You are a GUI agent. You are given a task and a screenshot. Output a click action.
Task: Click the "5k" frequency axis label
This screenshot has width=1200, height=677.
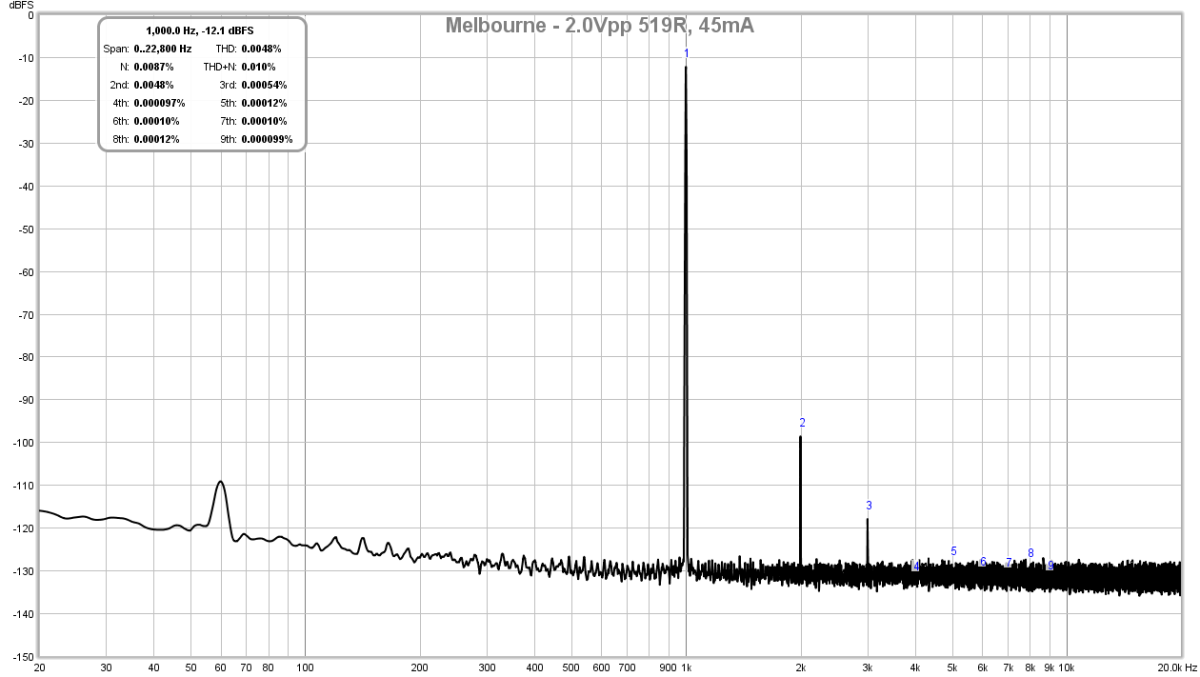953,666
